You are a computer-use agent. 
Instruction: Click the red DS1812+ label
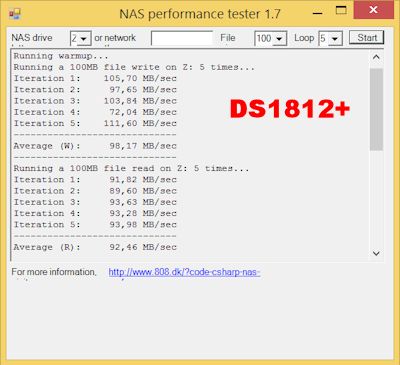[x=290, y=109]
